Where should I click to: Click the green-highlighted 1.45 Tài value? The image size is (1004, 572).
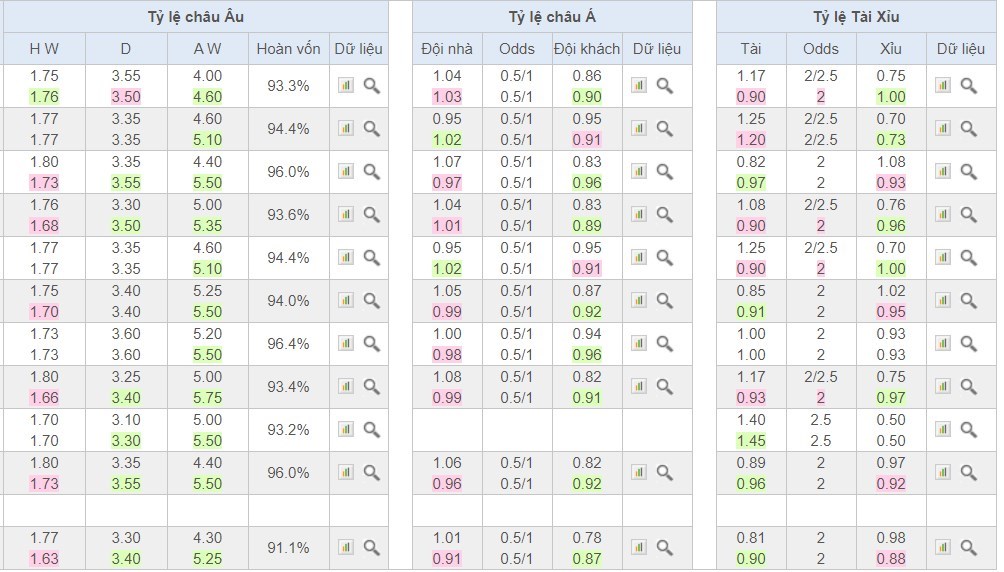[751, 440]
